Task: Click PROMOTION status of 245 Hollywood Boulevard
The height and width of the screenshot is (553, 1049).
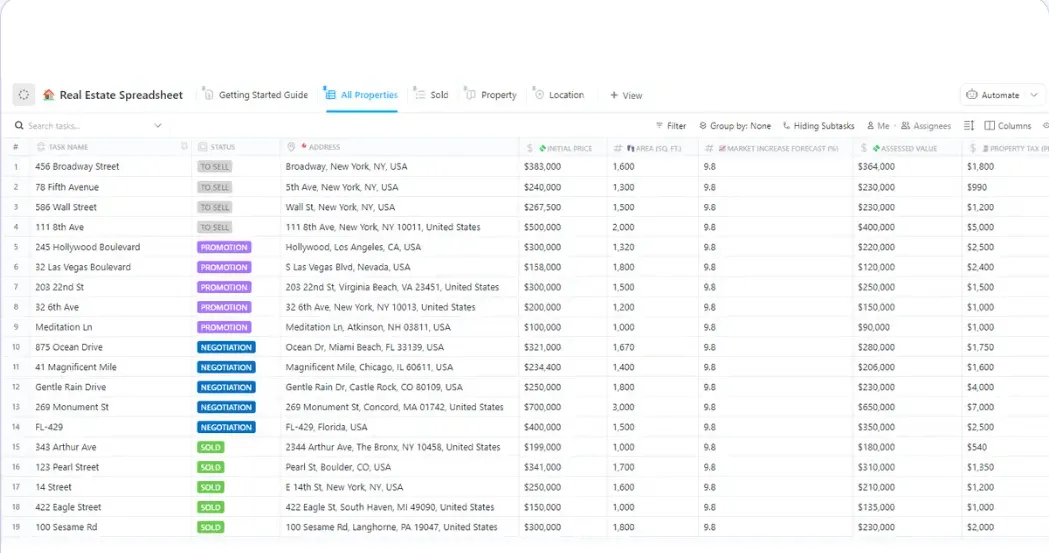Action: click(x=224, y=247)
